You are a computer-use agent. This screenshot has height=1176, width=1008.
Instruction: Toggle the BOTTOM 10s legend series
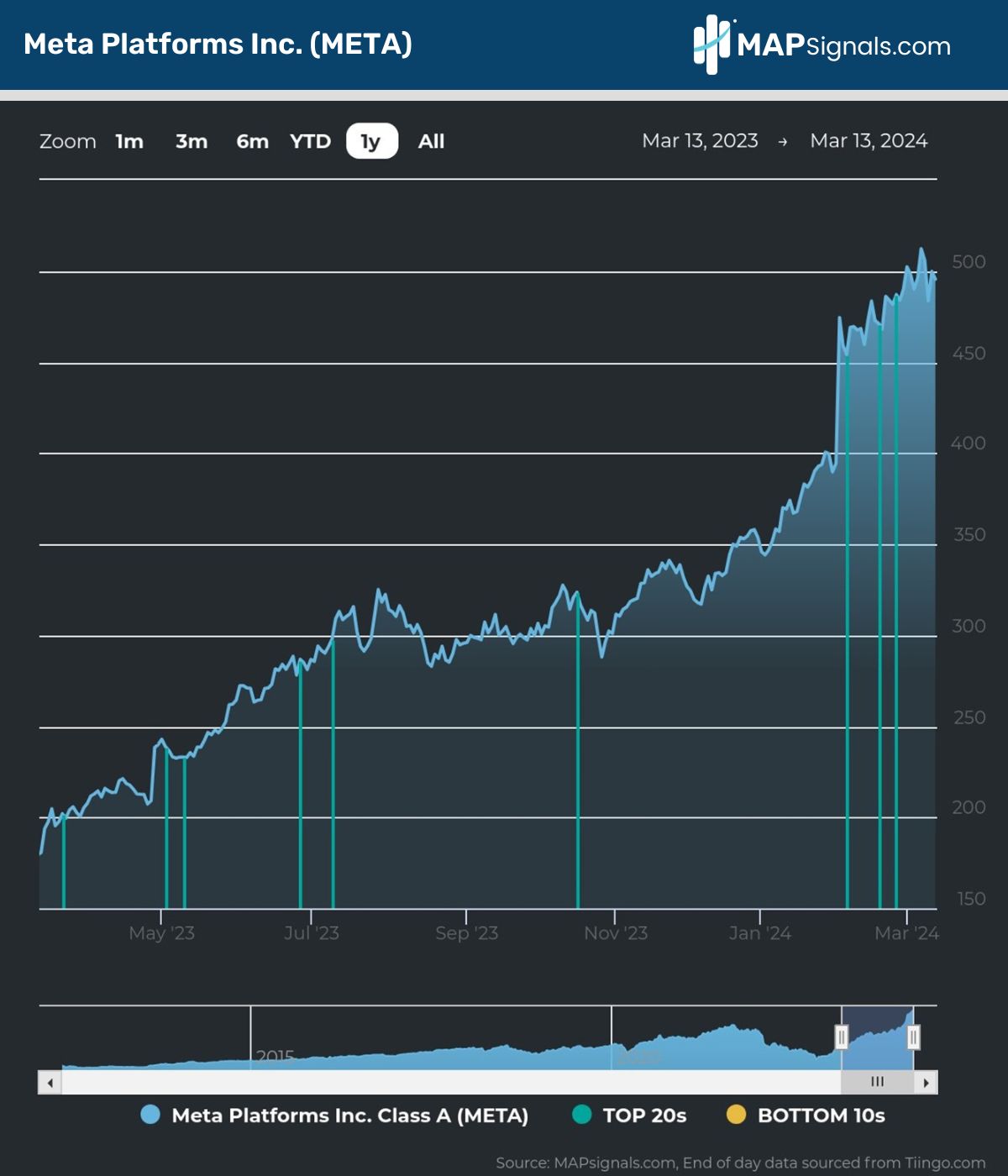tap(806, 1115)
